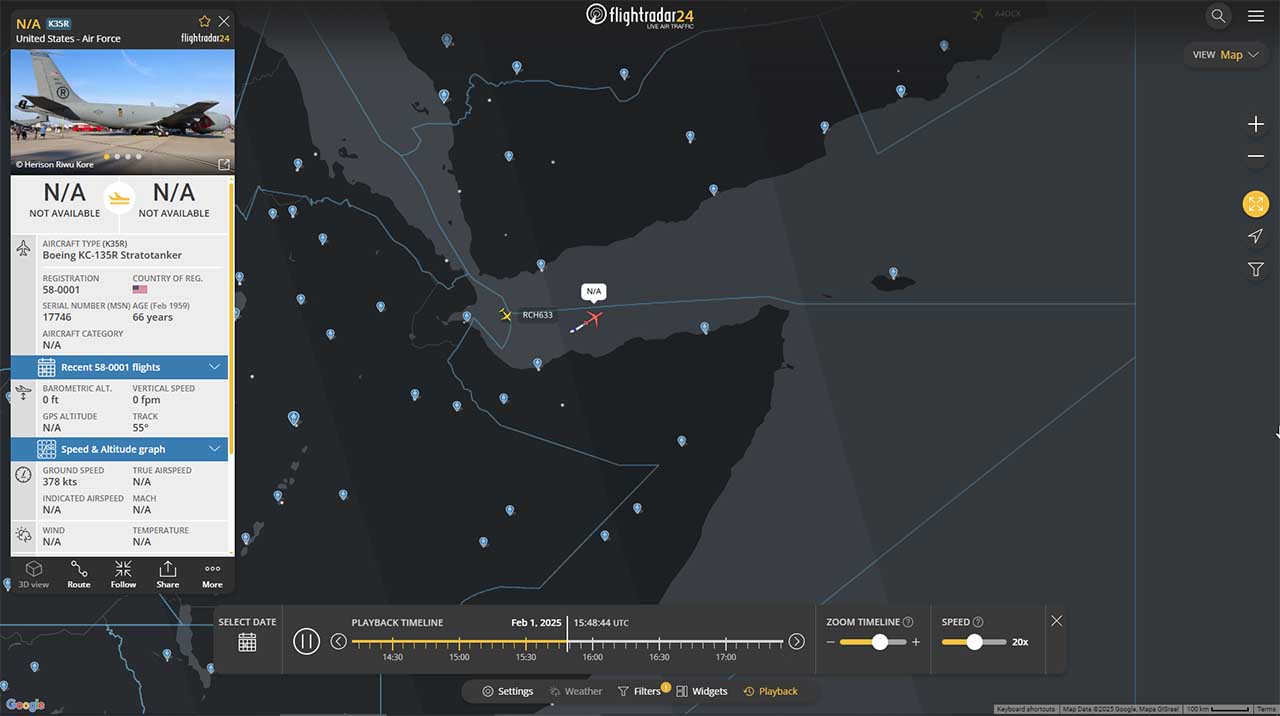Open aircraft photo in external link
The width and height of the screenshot is (1280, 716).
coord(224,165)
